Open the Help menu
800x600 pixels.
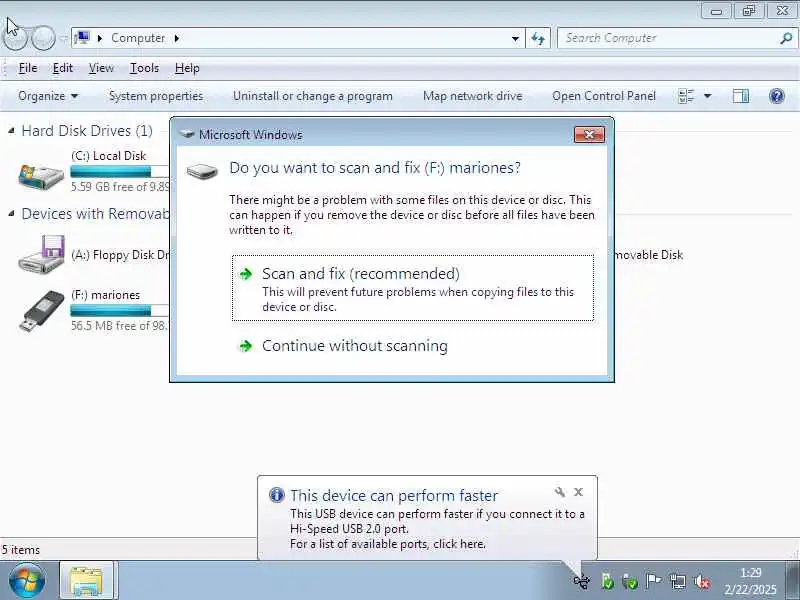[187, 68]
